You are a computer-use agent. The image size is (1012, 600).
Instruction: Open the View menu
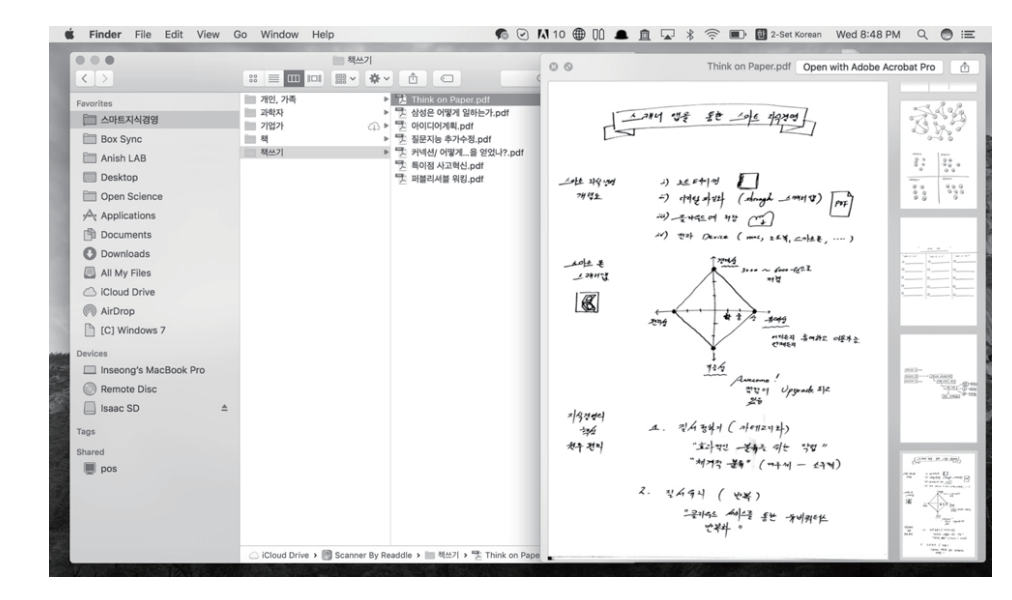tap(208, 35)
